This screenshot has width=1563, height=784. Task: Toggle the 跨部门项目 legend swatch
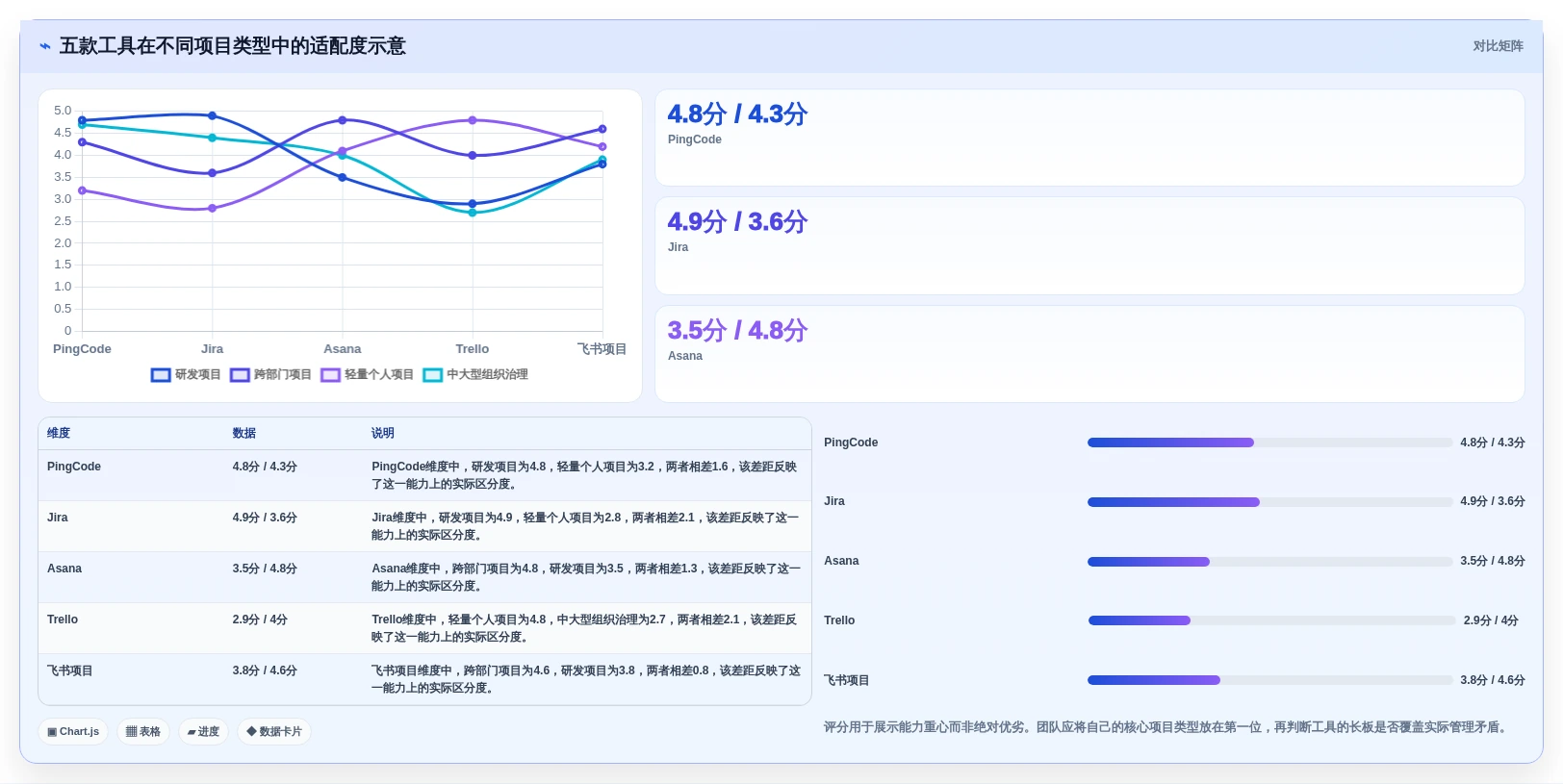(x=240, y=375)
